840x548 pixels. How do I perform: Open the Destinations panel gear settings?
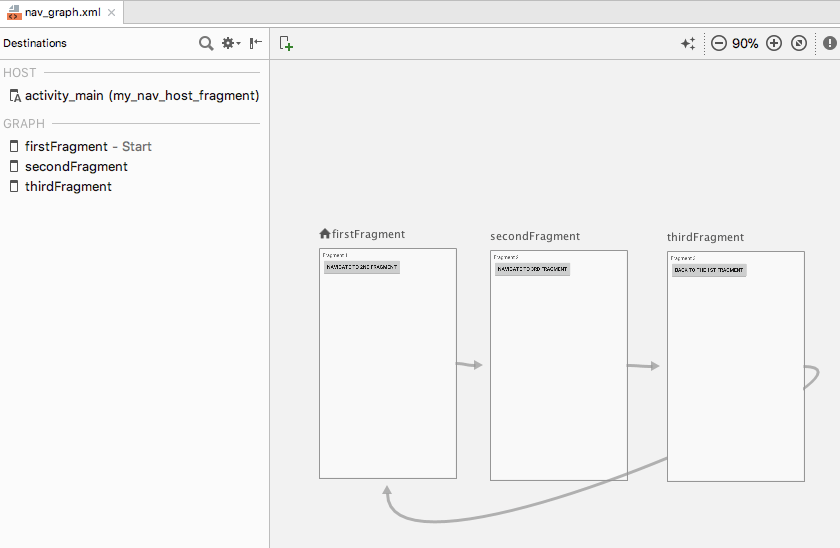tap(231, 43)
